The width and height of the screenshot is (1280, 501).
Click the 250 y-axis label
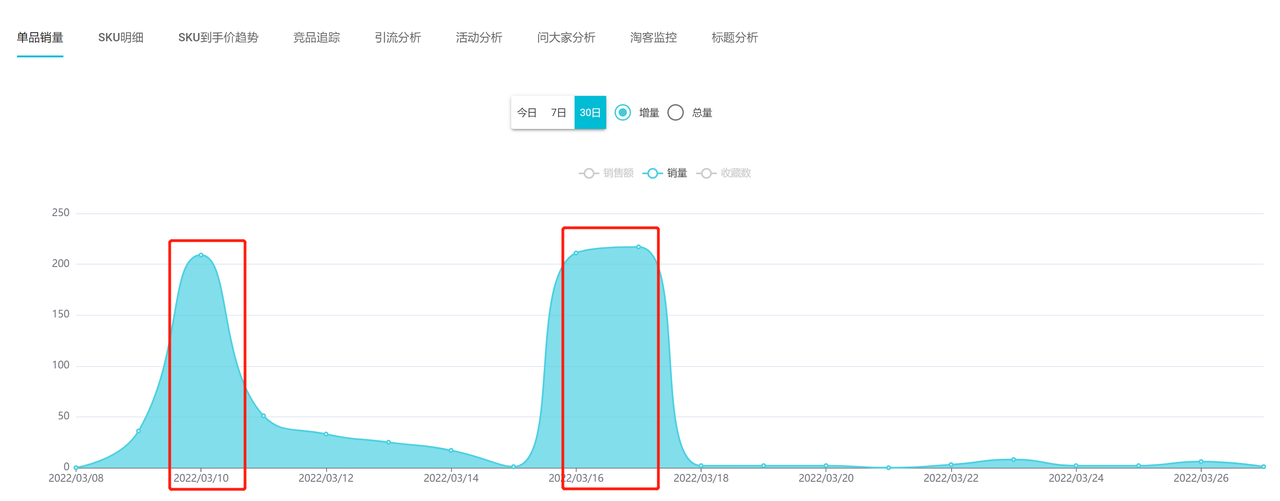coord(60,213)
